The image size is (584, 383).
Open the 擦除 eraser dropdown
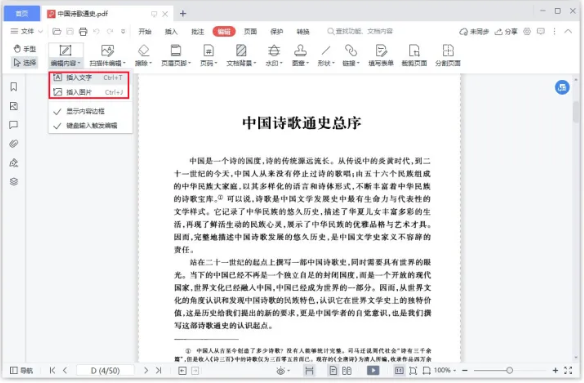point(143,55)
